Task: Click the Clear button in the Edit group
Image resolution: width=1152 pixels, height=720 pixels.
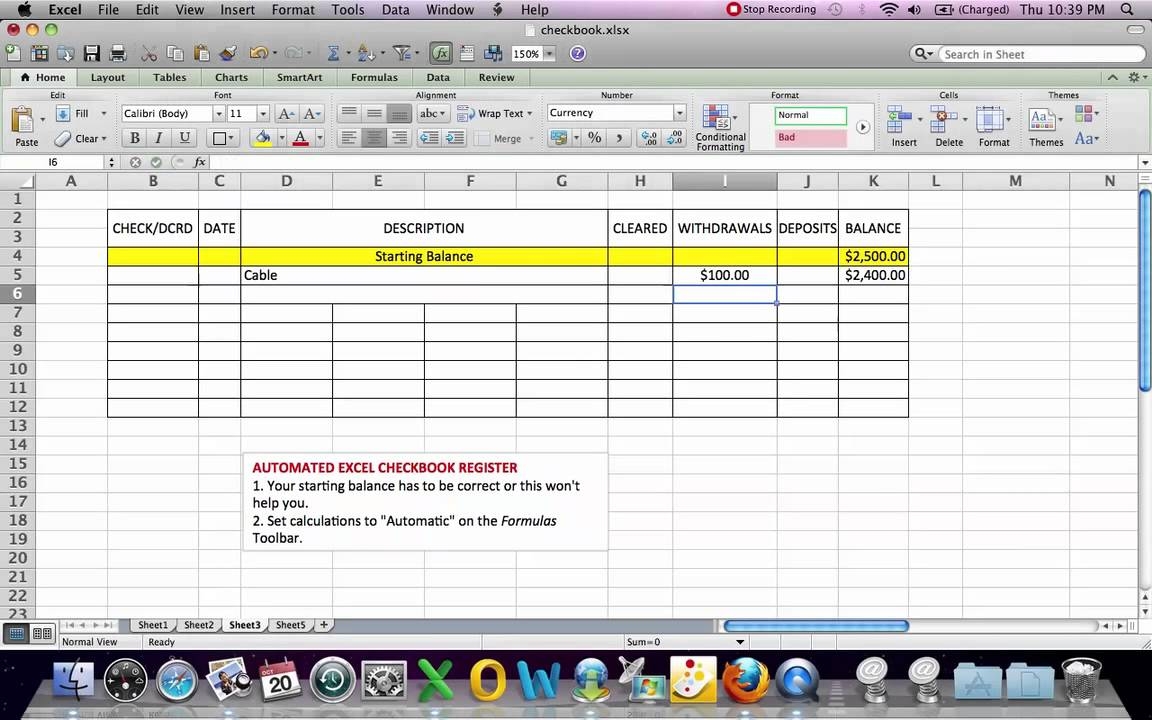Action: [87, 138]
